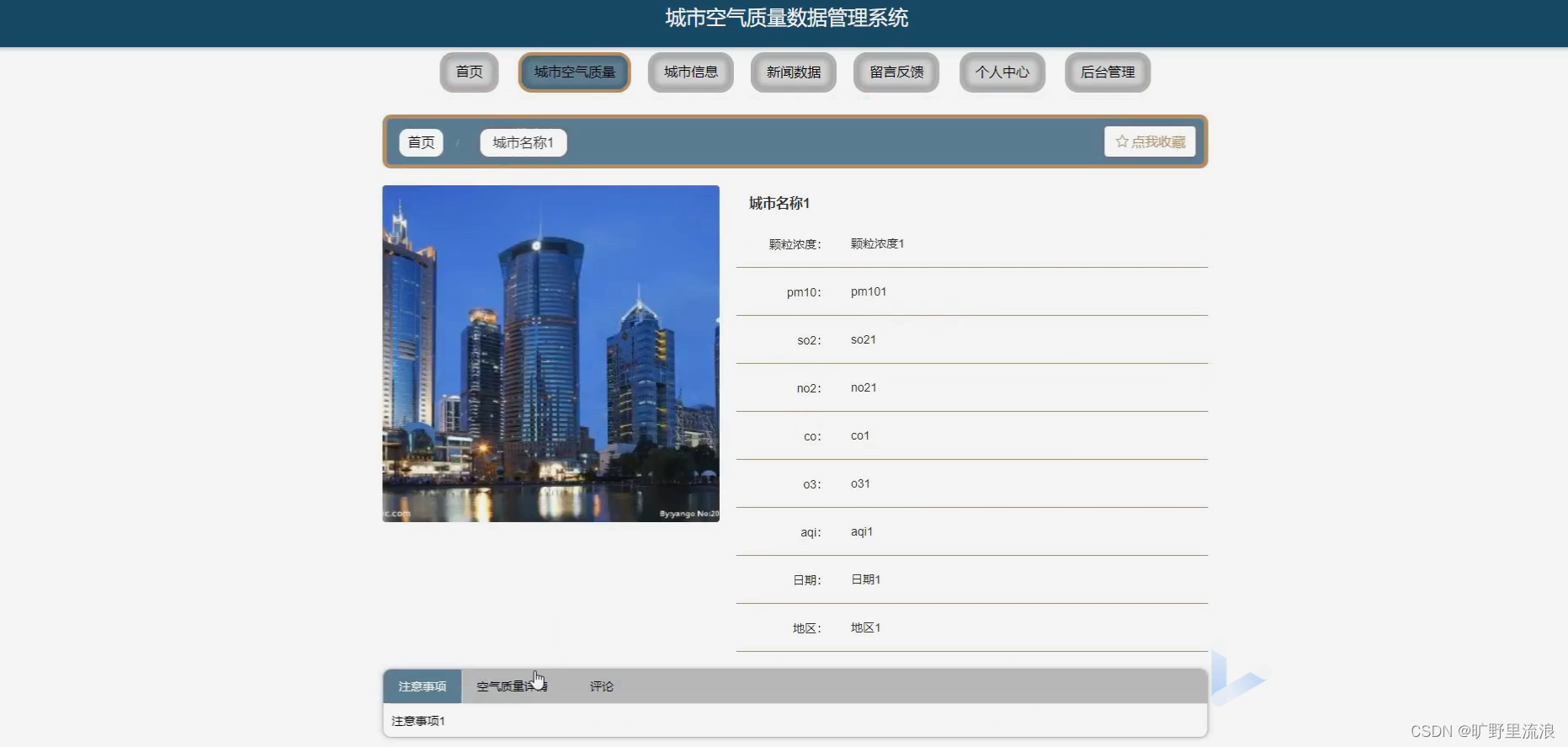The height and width of the screenshot is (747, 1568).
Task: Click the o3: field label
Action: point(812,484)
